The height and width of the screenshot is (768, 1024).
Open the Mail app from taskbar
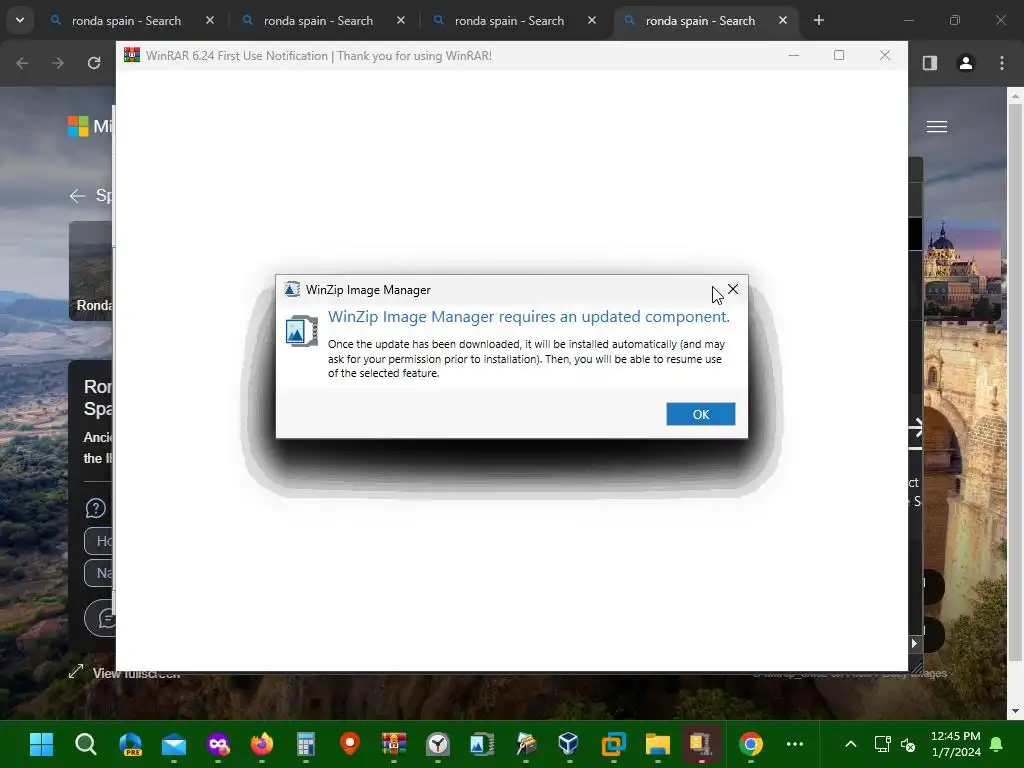[x=174, y=744]
